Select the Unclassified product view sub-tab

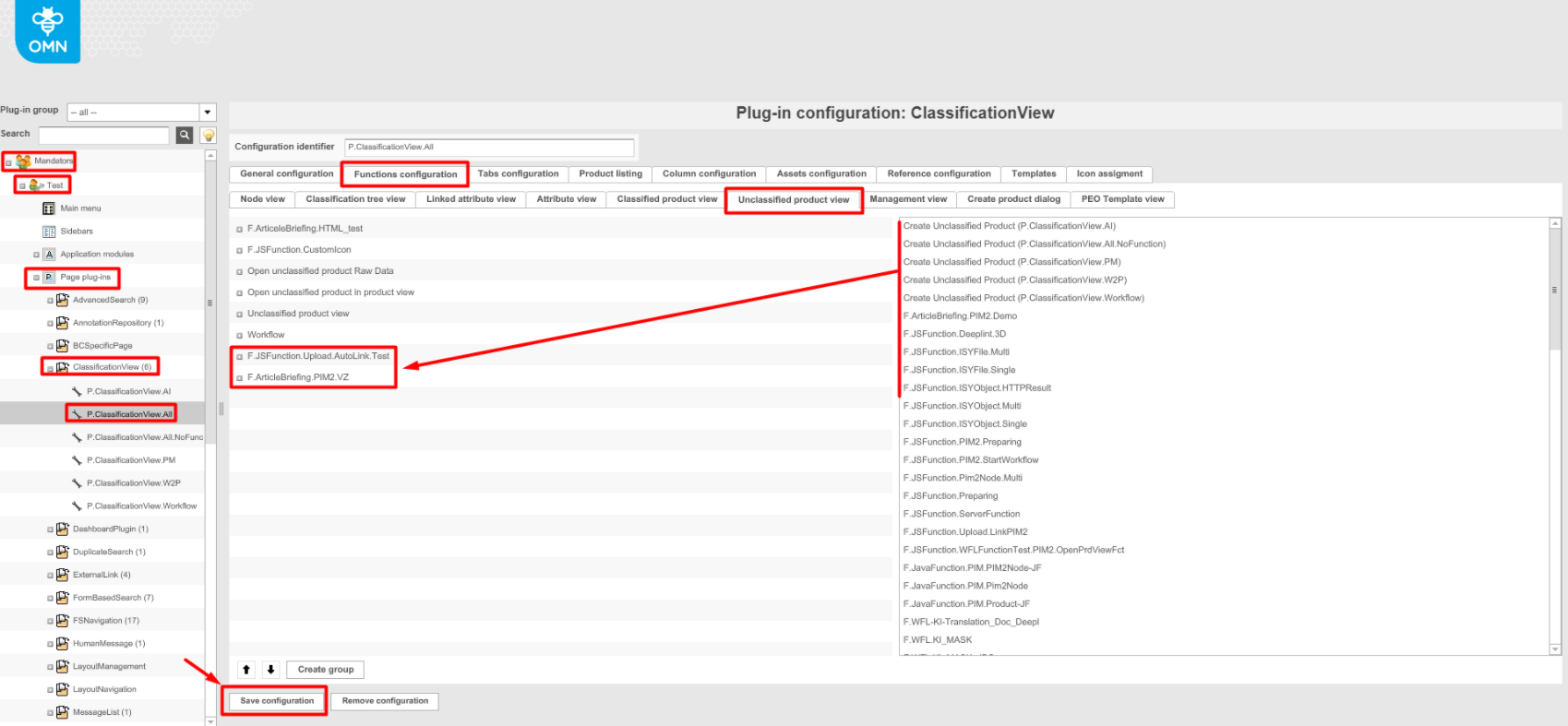pos(794,199)
